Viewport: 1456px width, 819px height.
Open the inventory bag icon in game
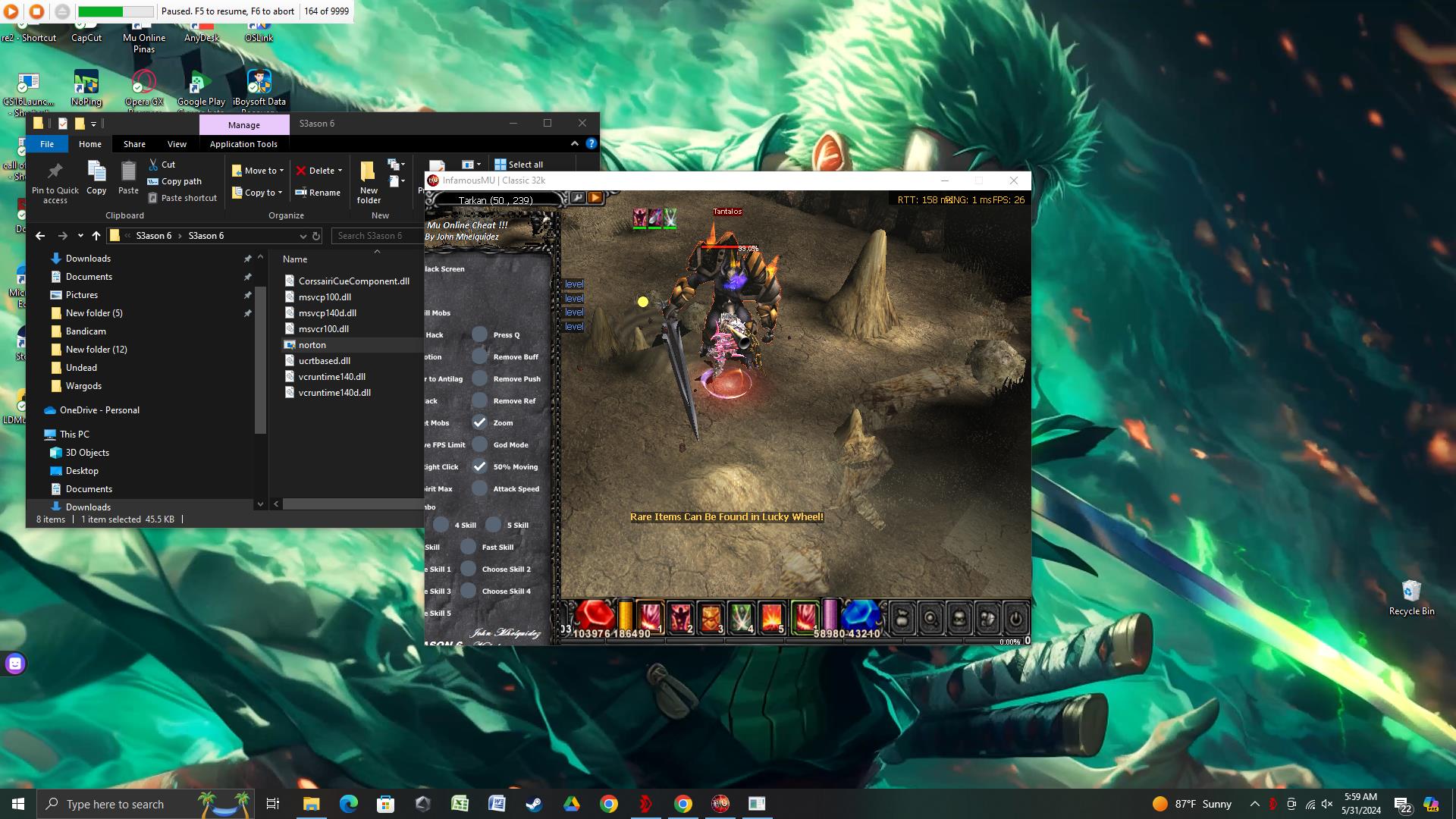point(902,619)
